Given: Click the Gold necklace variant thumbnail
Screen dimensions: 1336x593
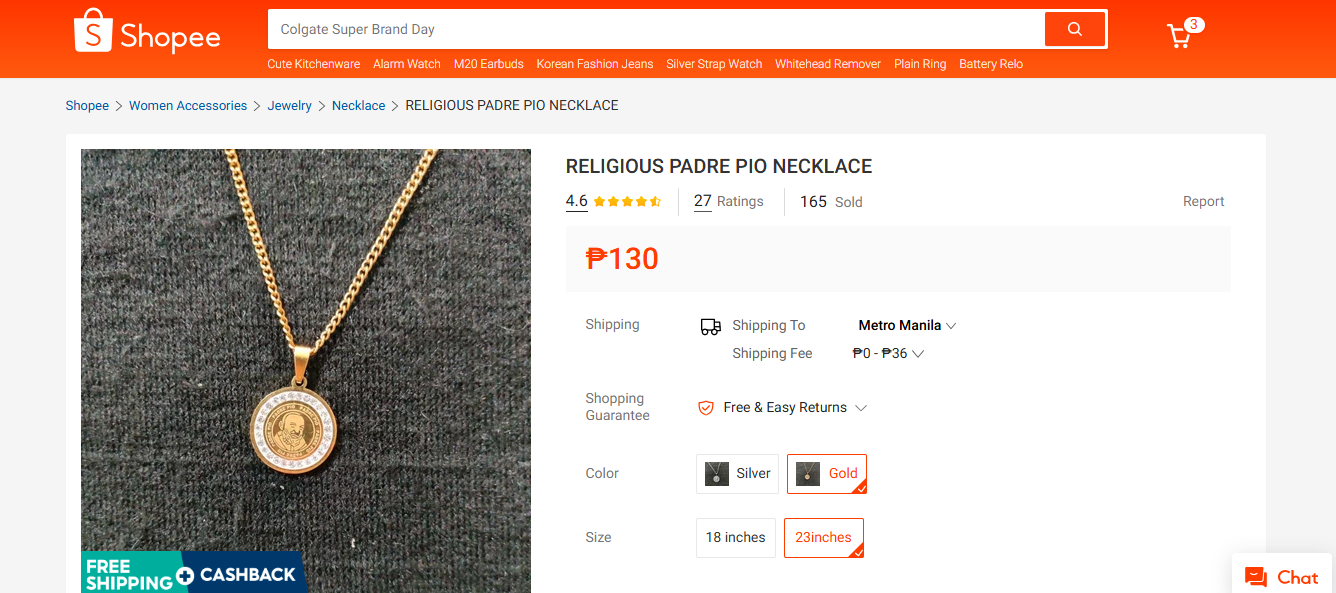Looking at the screenshot, I should [x=806, y=473].
